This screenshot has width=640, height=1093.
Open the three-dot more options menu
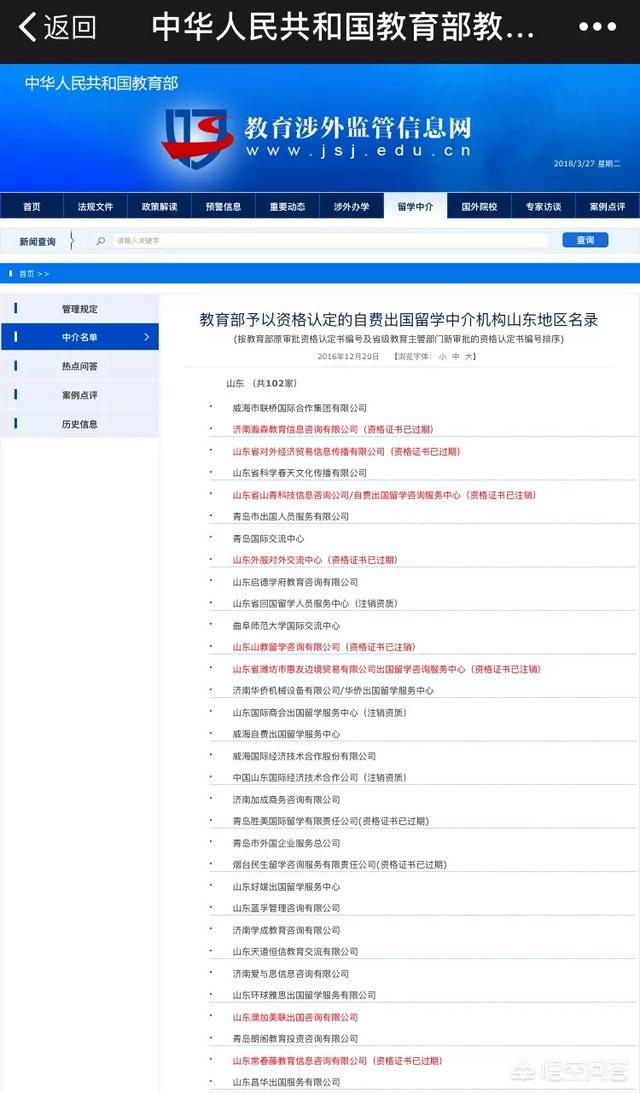pyautogui.click(x=597, y=27)
